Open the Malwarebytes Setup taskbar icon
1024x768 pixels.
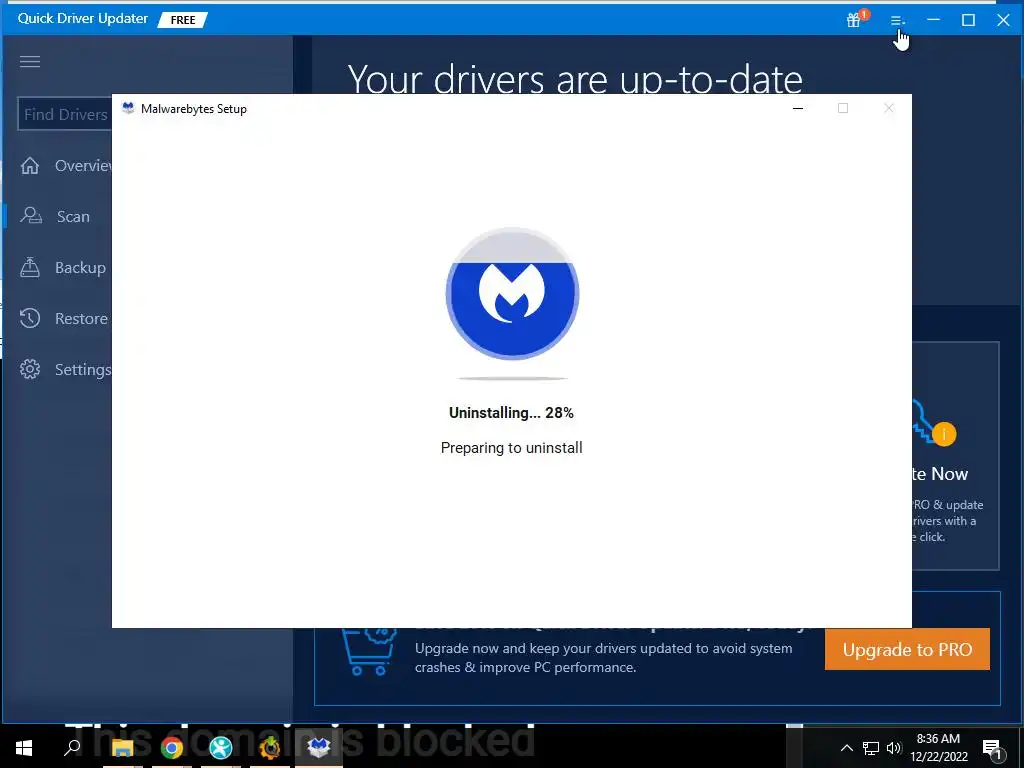[x=319, y=748]
